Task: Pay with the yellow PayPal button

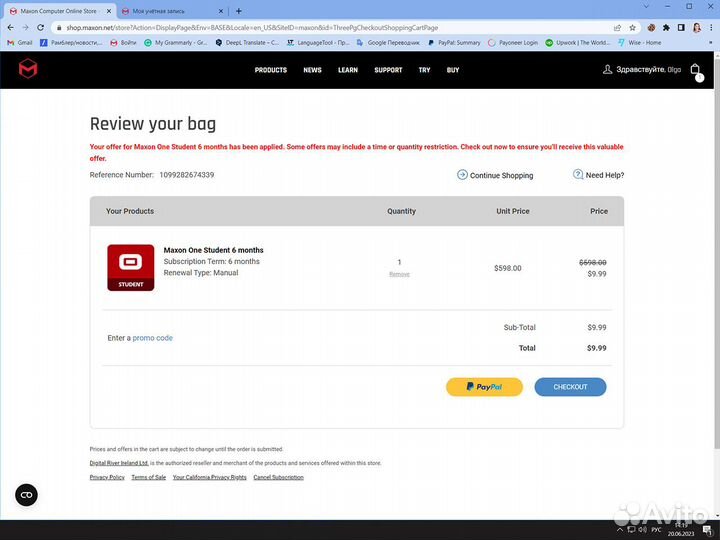Action: tap(484, 387)
